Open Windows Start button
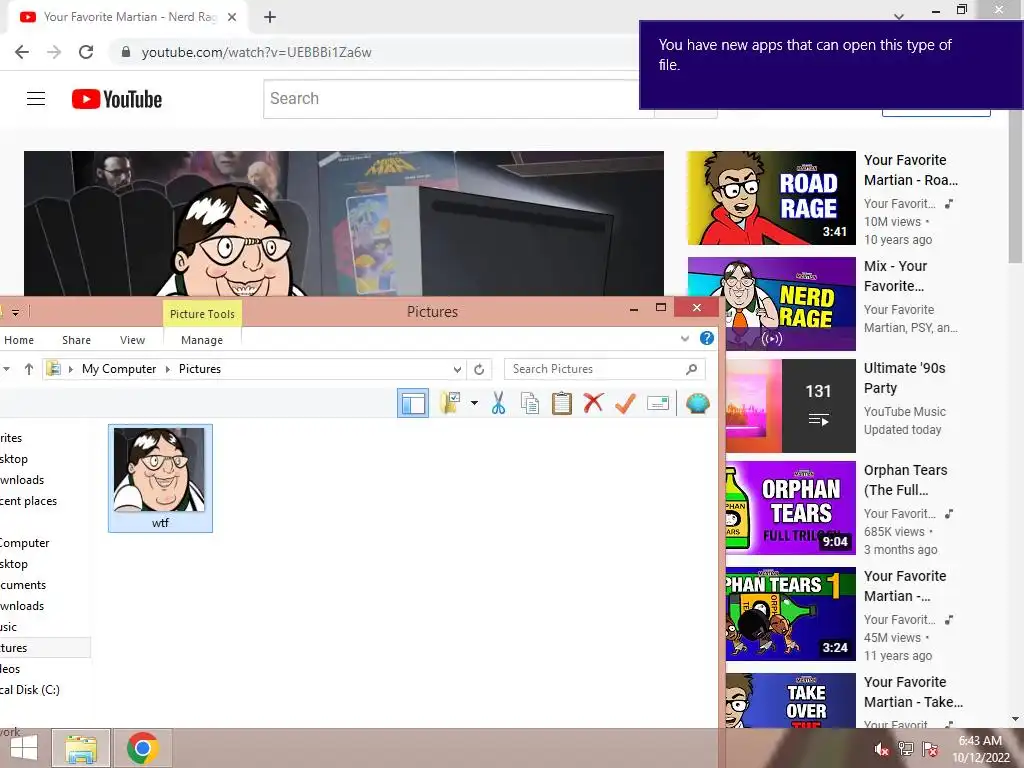This screenshot has height=768, width=1024. (24, 748)
